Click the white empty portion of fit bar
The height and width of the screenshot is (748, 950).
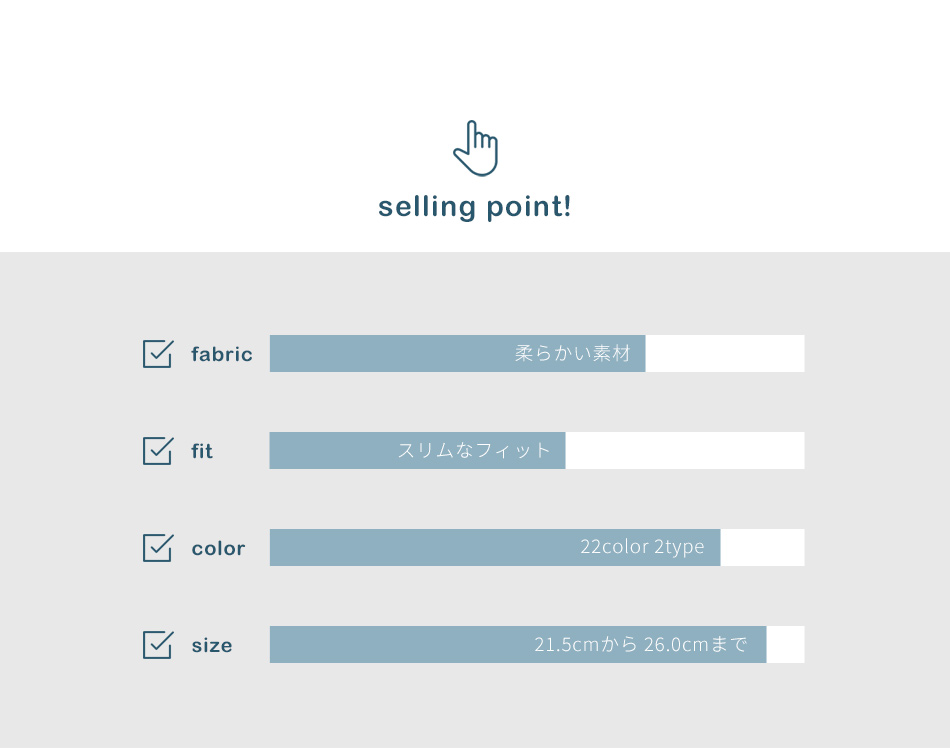click(x=685, y=450)
